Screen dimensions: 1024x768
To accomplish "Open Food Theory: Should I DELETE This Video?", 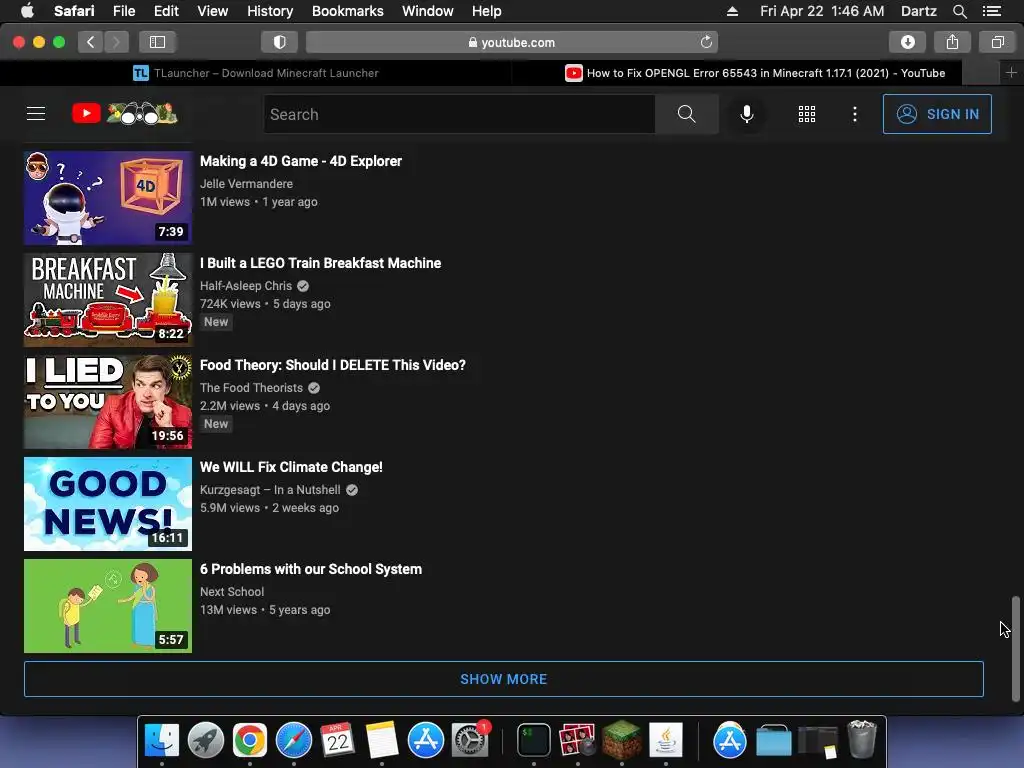I will (x=332, y=365).
